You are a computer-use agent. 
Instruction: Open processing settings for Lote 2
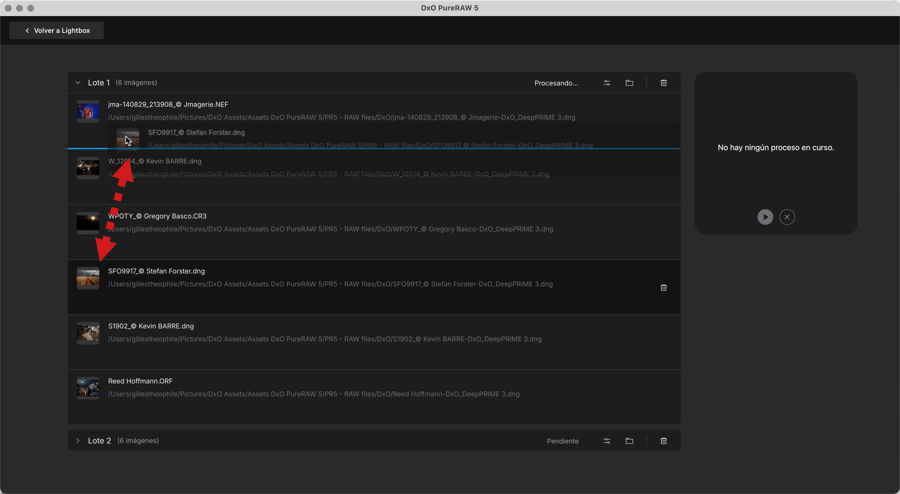click(x=607, y=441)
